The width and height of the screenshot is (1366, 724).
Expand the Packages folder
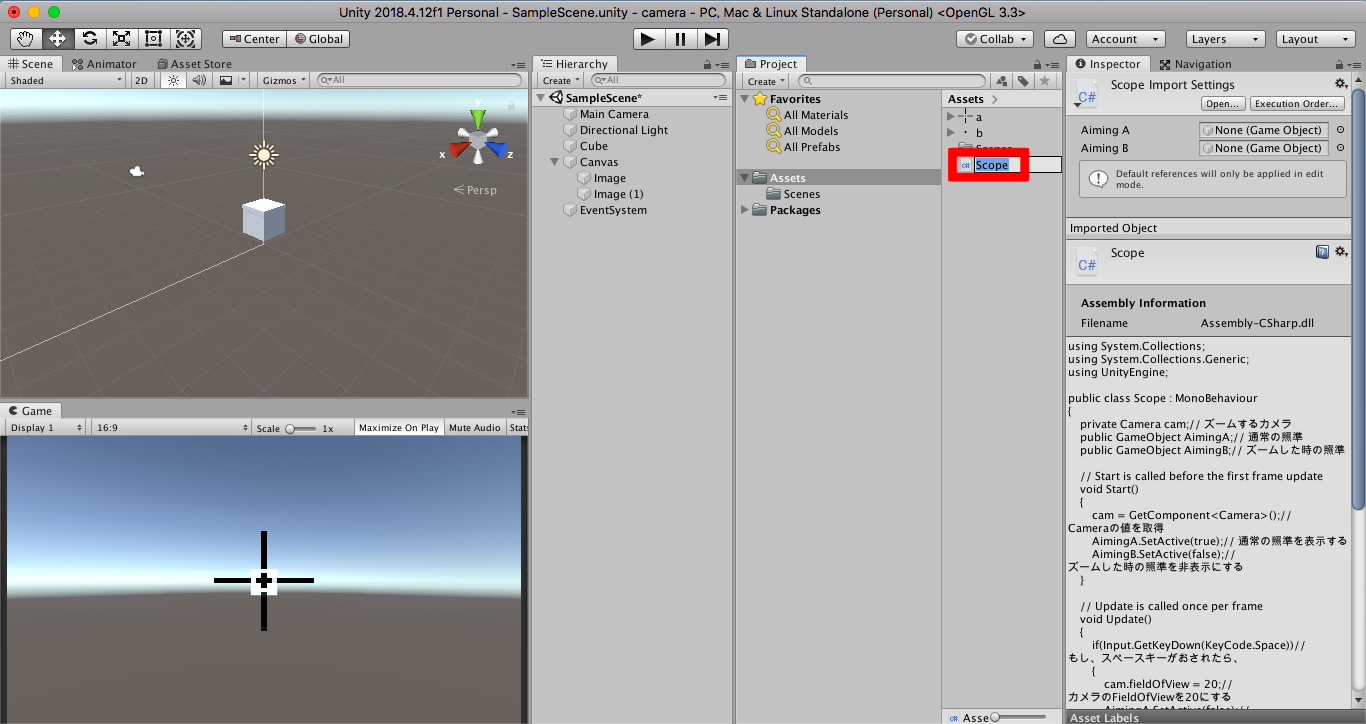click(x=744, y=210)
